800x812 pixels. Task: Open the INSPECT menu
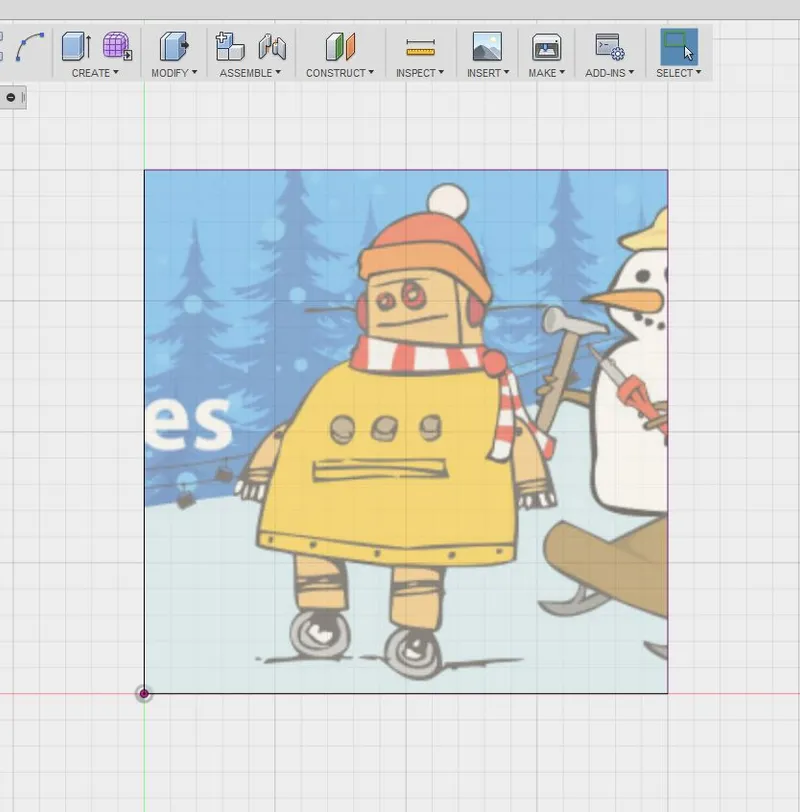420,73
